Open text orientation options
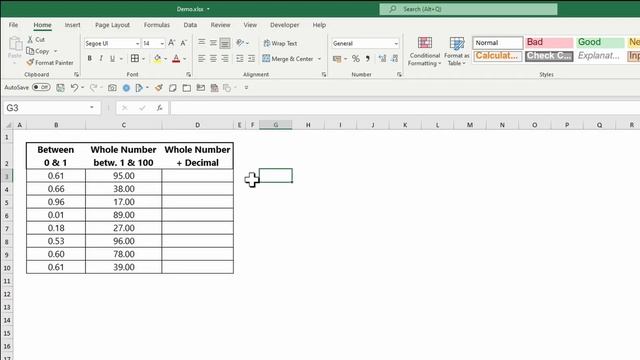 (x=242, y=42)
